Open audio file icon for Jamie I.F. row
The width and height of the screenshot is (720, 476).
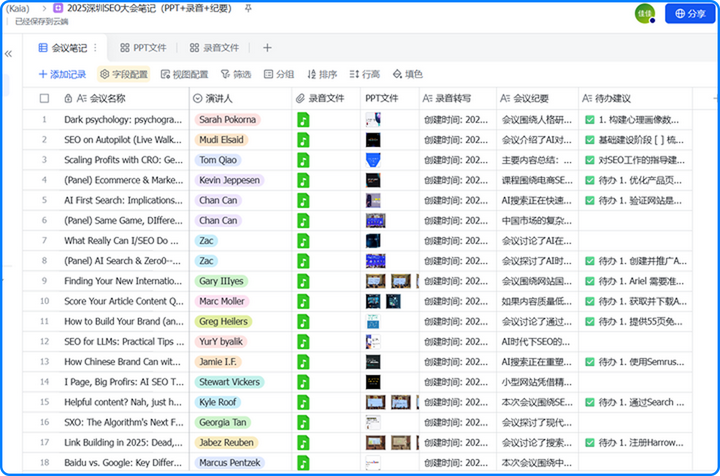(303, 362)
